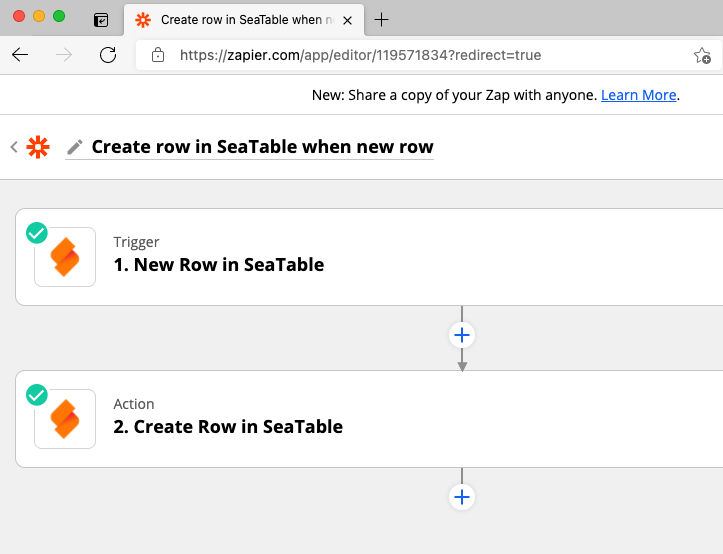Click the Trigger label text
723x554 pixels.
136,242
